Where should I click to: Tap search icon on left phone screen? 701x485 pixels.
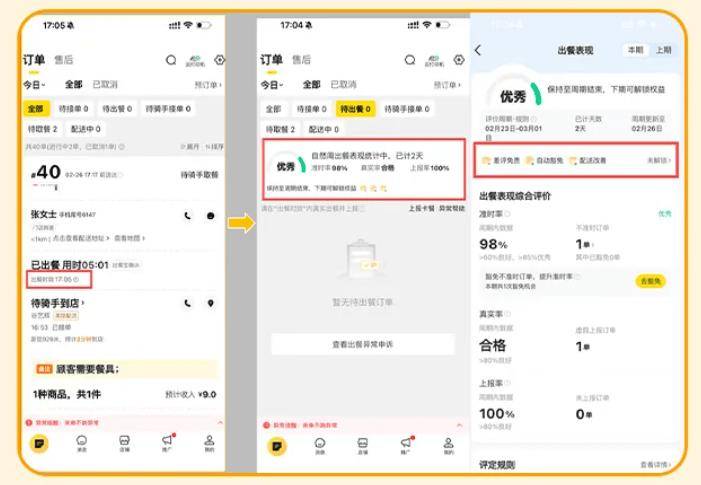coord(172,60)
